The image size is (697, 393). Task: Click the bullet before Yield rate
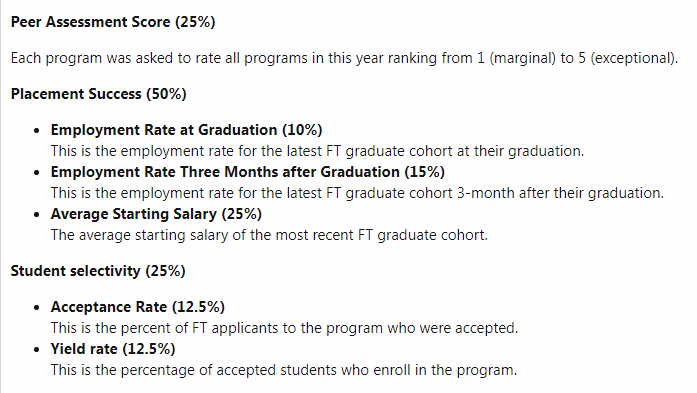pyautogui.click(x=36, y=350)
